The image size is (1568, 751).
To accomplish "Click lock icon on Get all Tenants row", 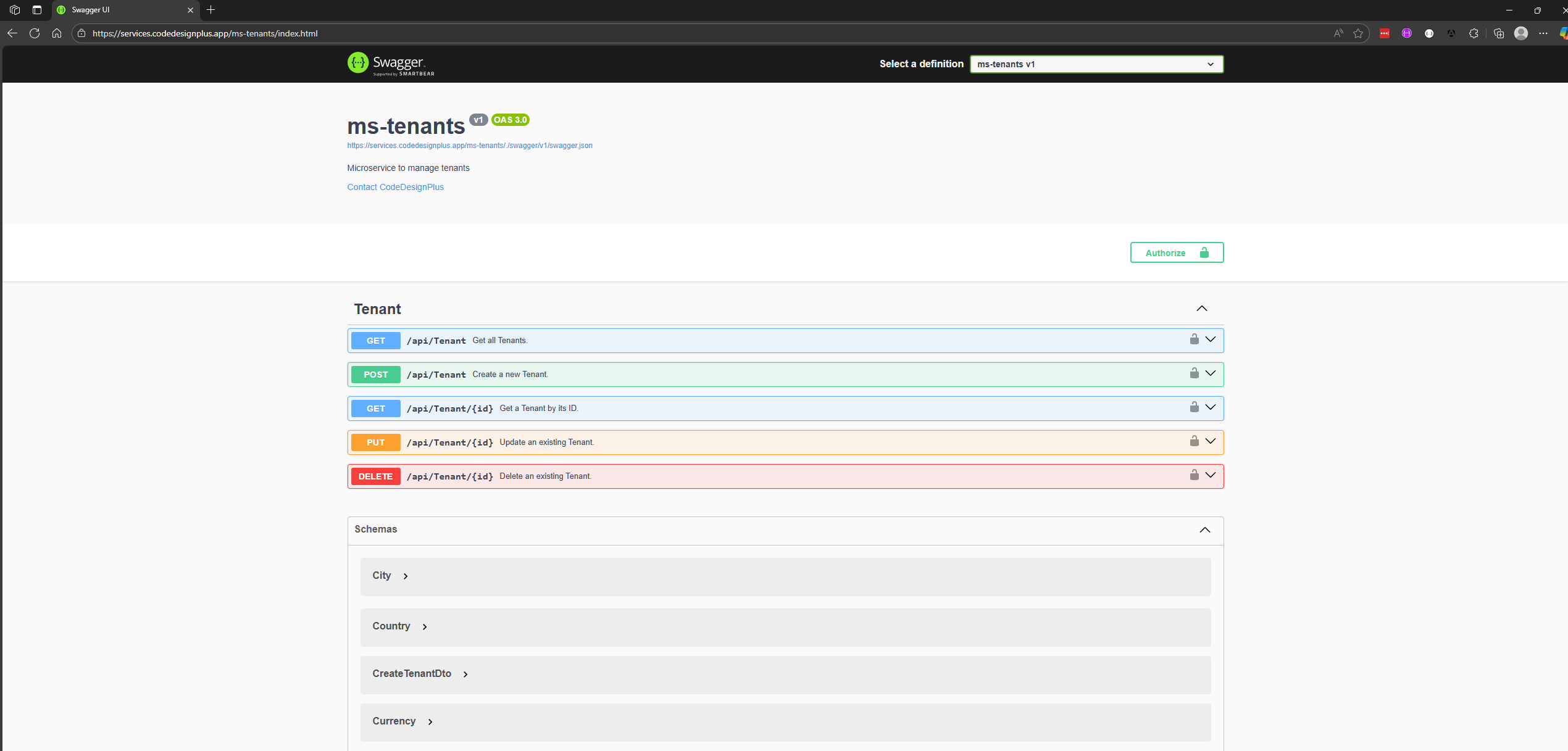I will coord(1194,339).
